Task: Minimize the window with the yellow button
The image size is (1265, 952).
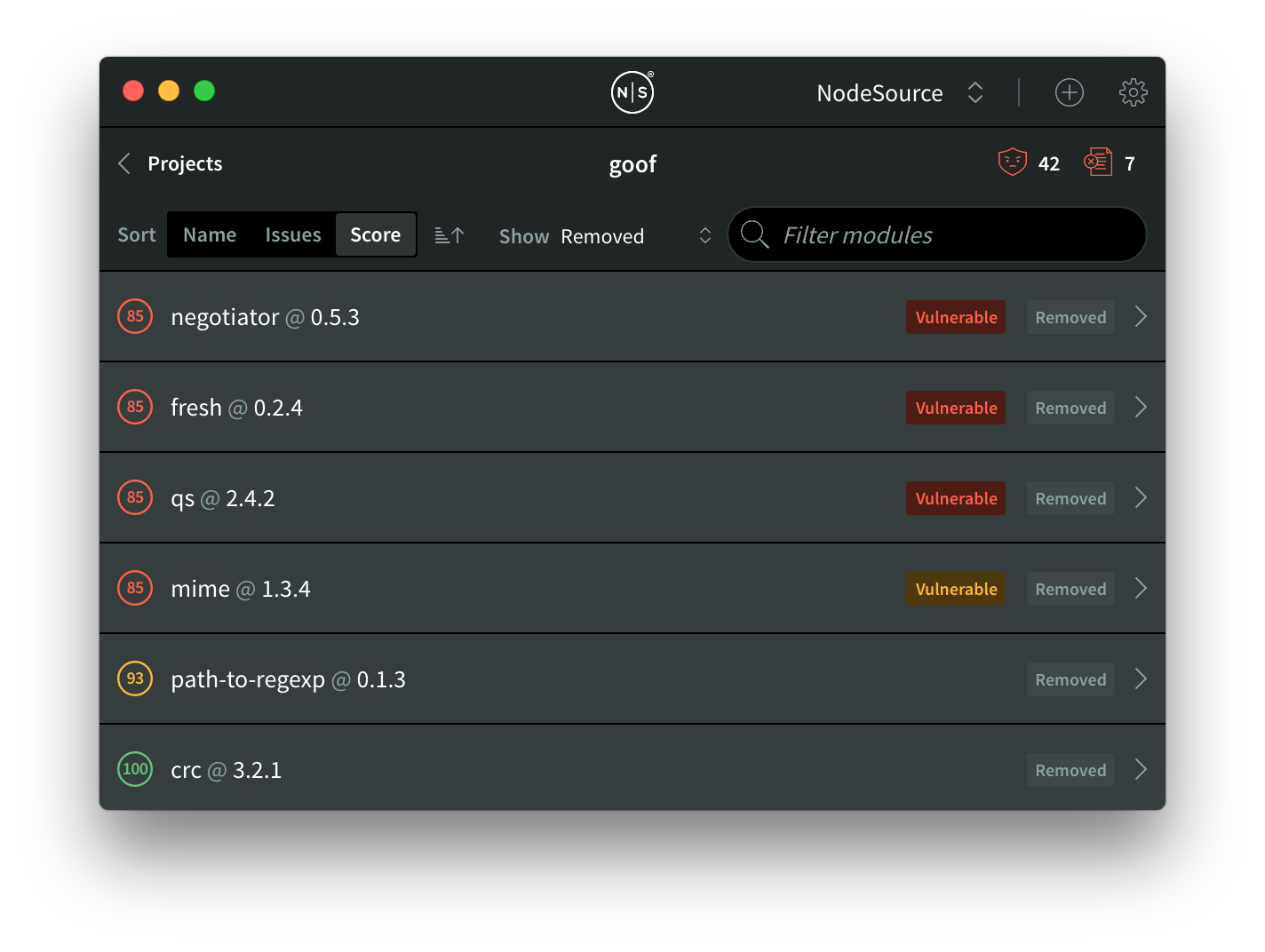Action: 169,91
